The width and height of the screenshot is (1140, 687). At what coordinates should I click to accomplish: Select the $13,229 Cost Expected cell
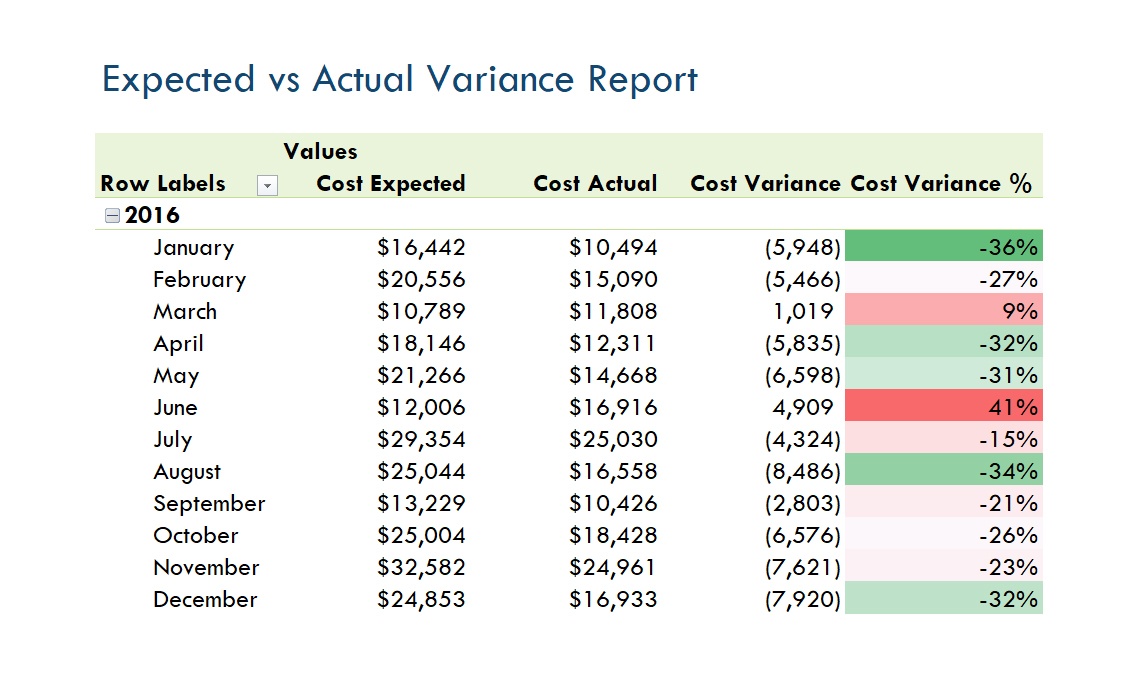[421, 503]
